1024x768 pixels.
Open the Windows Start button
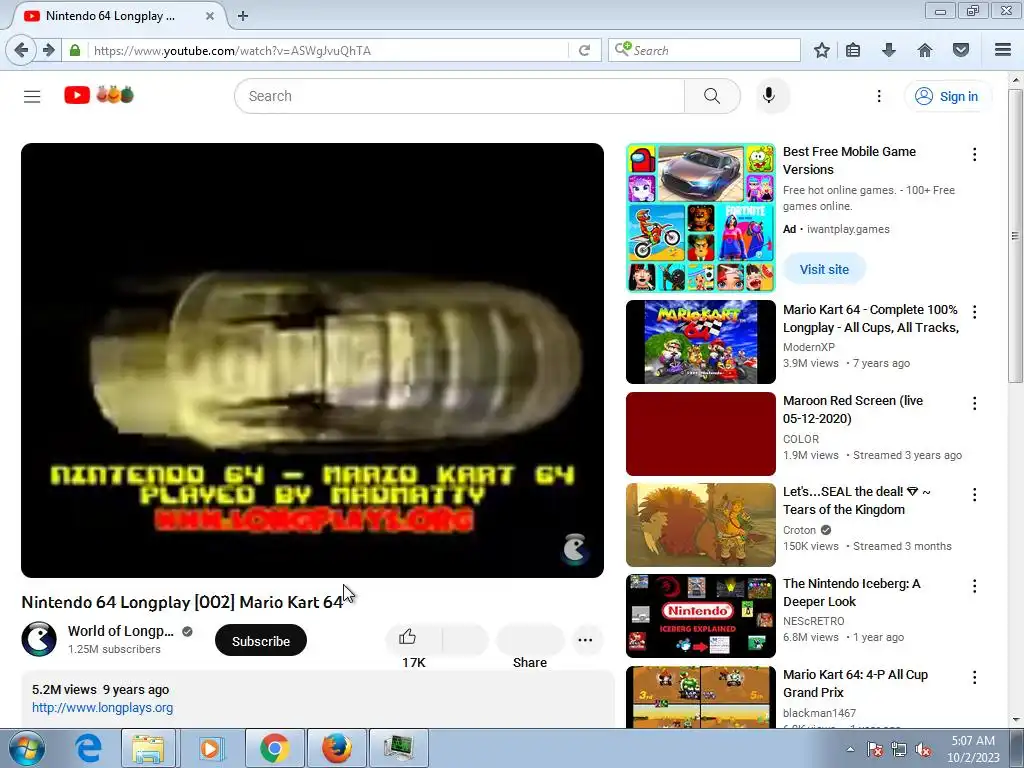[26, 748]
